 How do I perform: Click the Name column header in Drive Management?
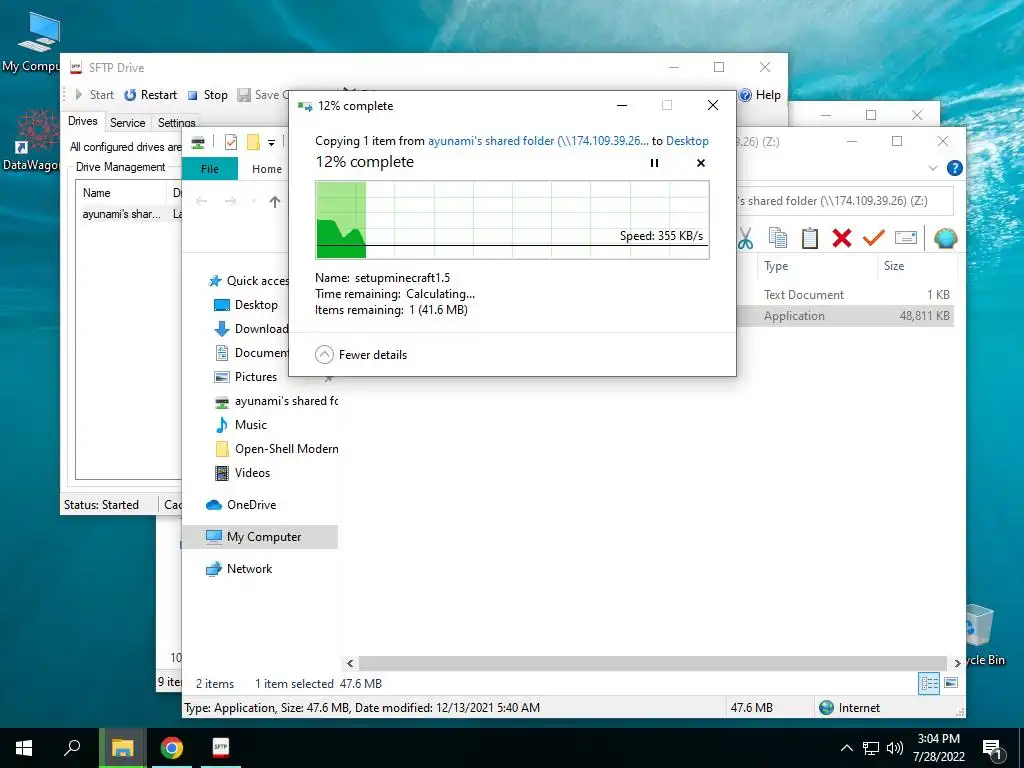tap(121, 193)
